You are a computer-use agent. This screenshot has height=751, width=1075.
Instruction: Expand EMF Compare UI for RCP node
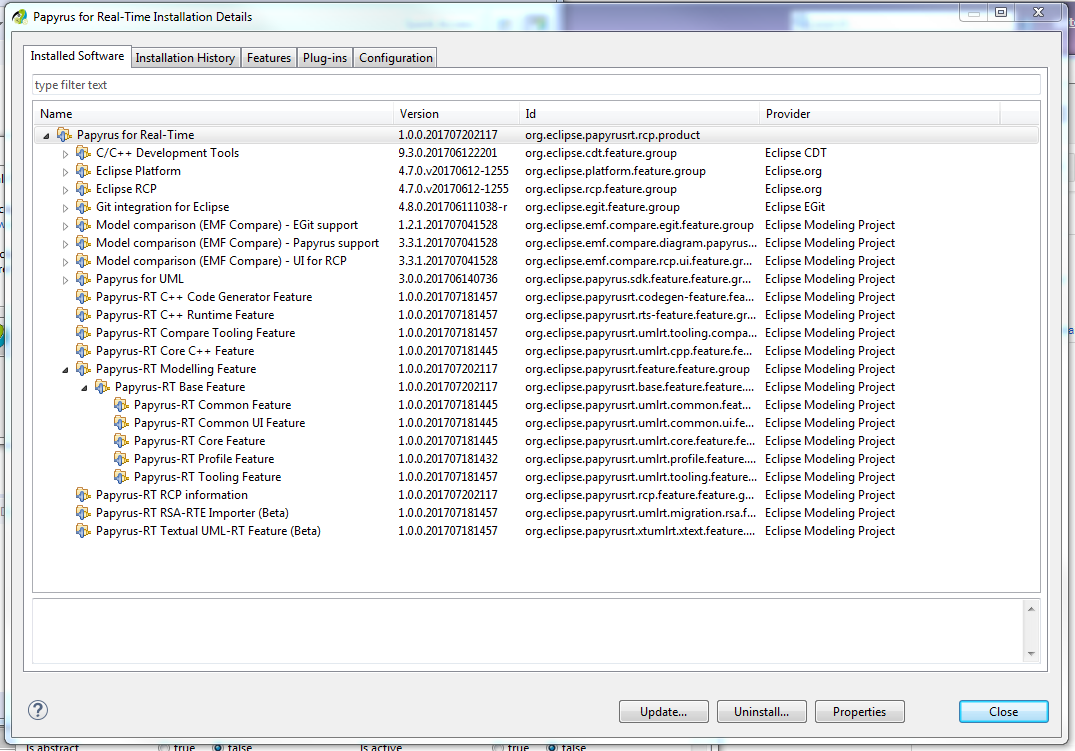tap(65, 262)
